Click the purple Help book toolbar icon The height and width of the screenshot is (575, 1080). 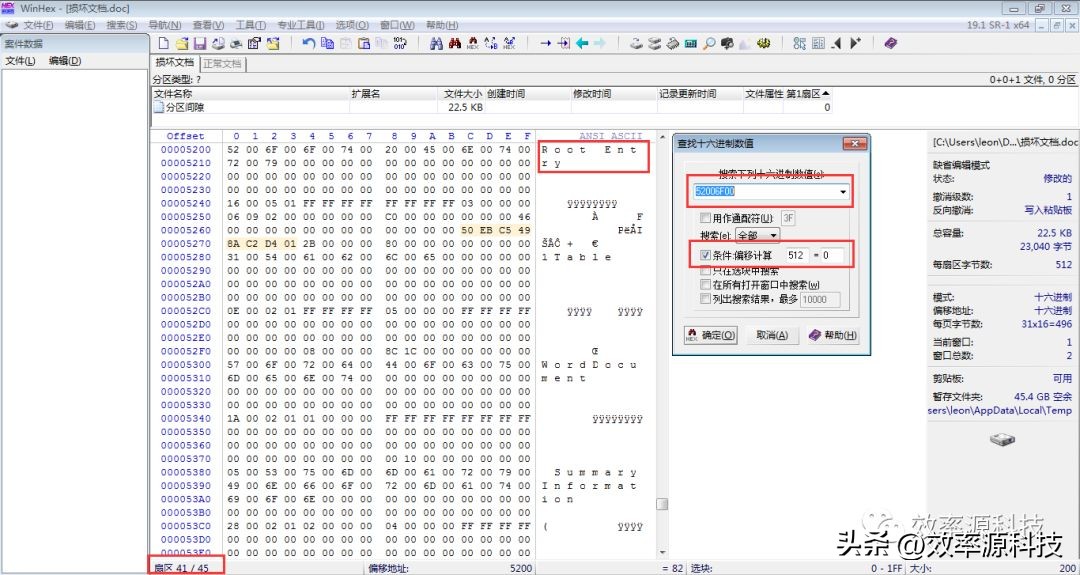click(891, 43)
